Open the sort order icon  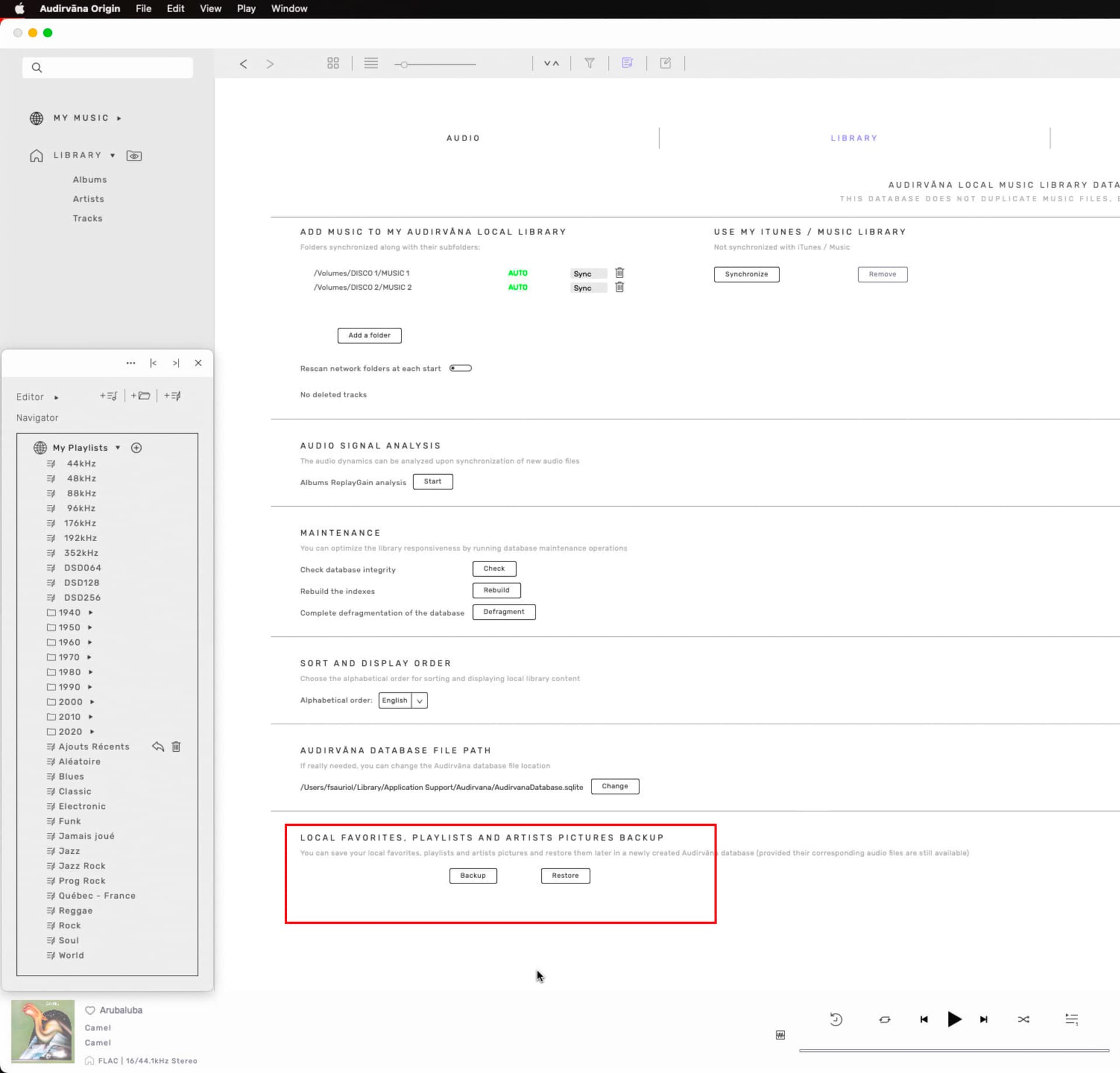(551, 63)
